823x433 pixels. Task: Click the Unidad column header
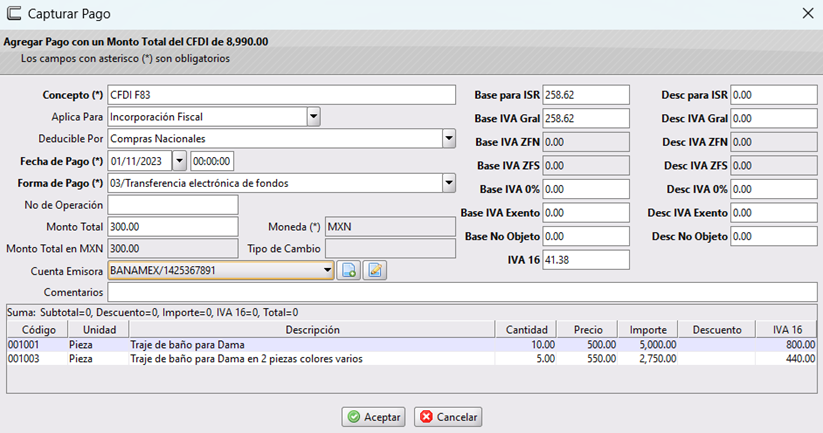(99, 330)
